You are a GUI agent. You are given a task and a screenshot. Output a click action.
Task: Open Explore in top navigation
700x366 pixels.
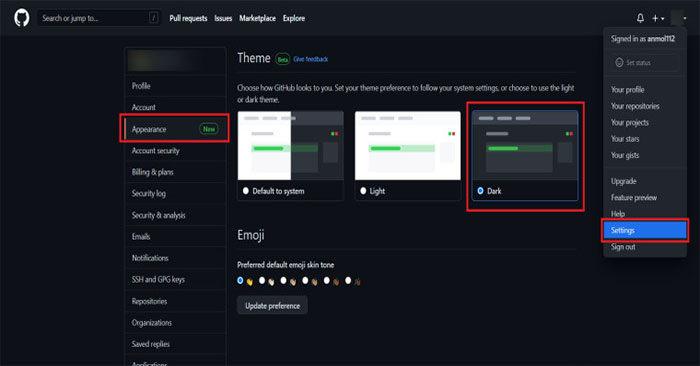pyautogui.click(x=294, y=18)
